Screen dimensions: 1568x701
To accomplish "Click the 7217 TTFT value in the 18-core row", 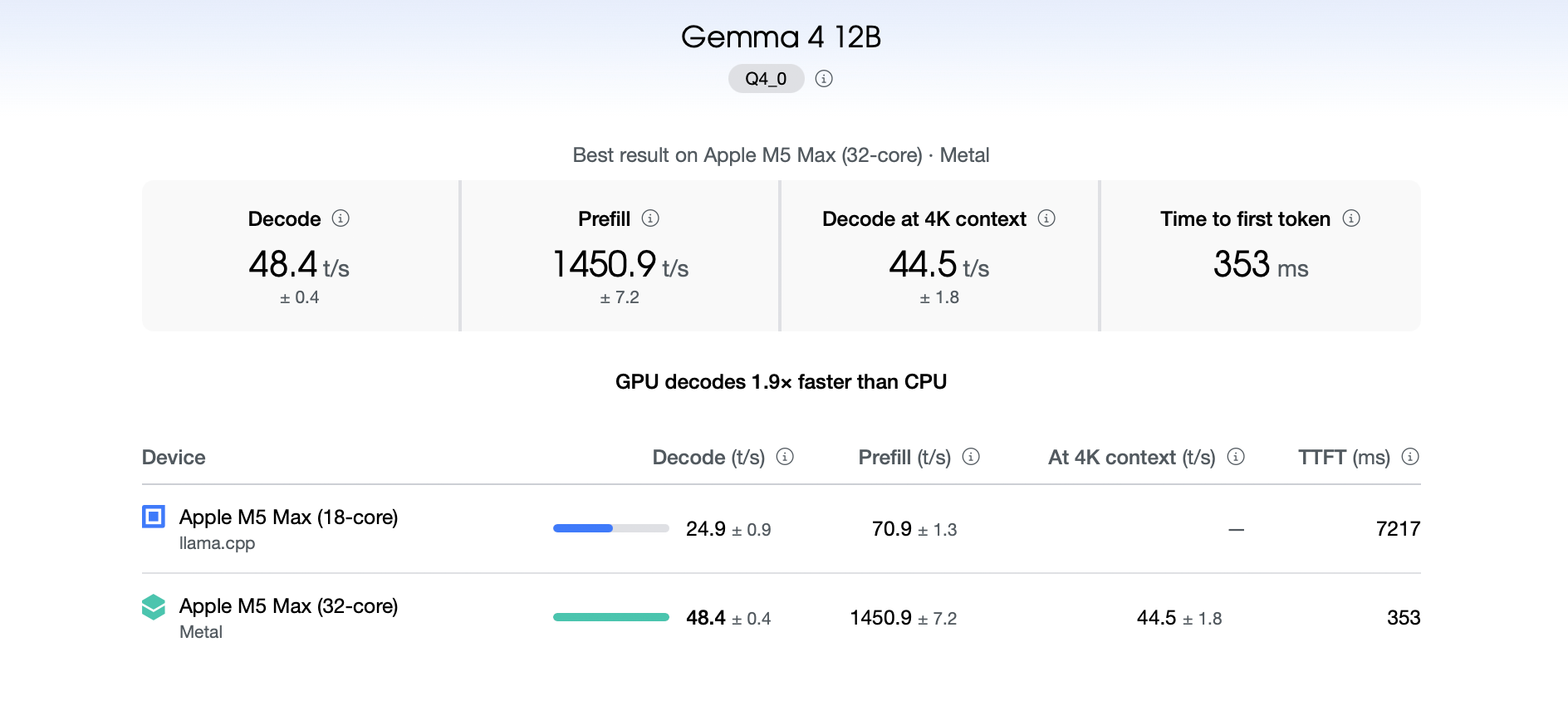I will point(1399,529).
